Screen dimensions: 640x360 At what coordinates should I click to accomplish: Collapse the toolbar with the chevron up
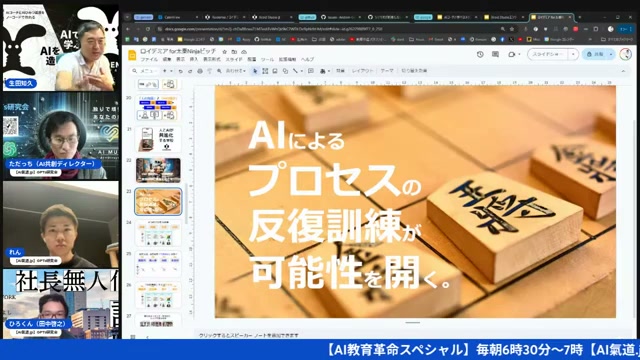pos(623,71)
